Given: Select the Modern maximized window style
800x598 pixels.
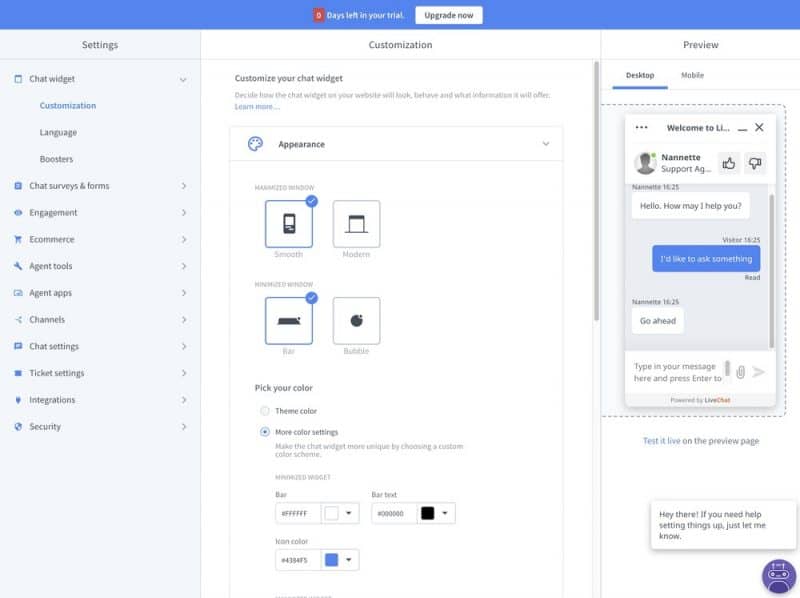Looking at the screenshot, I should point(356,224).
